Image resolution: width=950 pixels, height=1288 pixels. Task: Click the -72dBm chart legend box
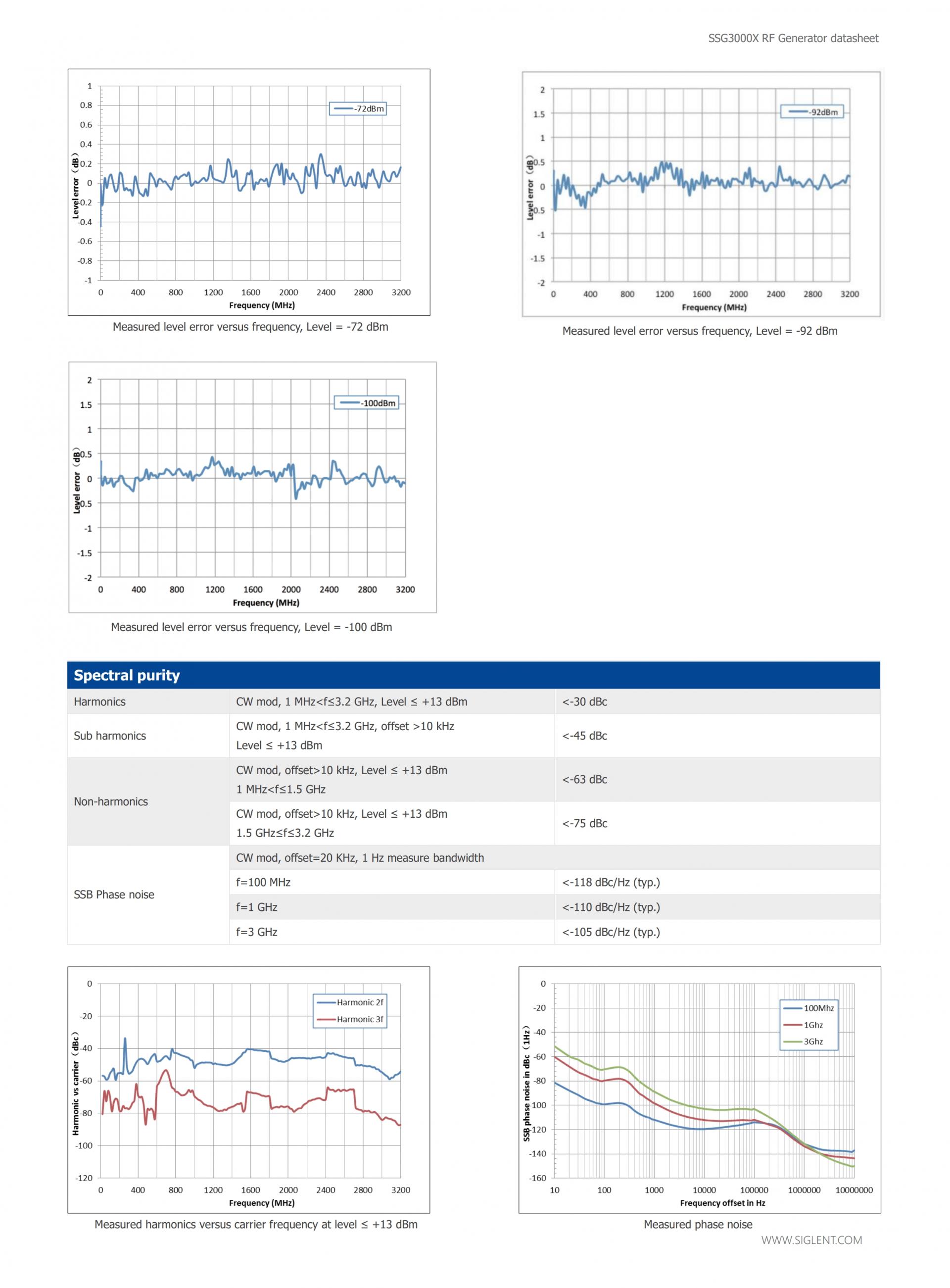point(358,109)
